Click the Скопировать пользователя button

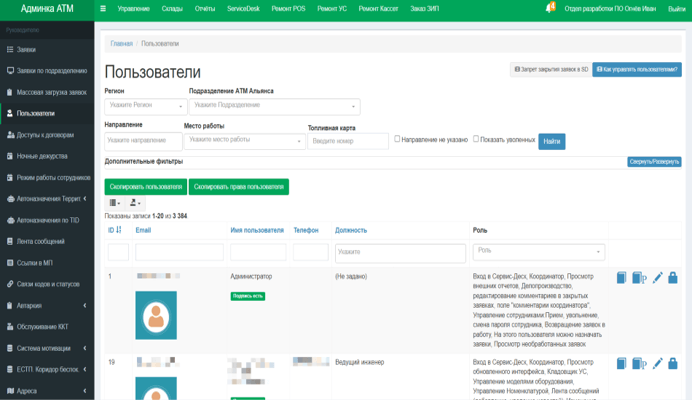pos(146,187)
